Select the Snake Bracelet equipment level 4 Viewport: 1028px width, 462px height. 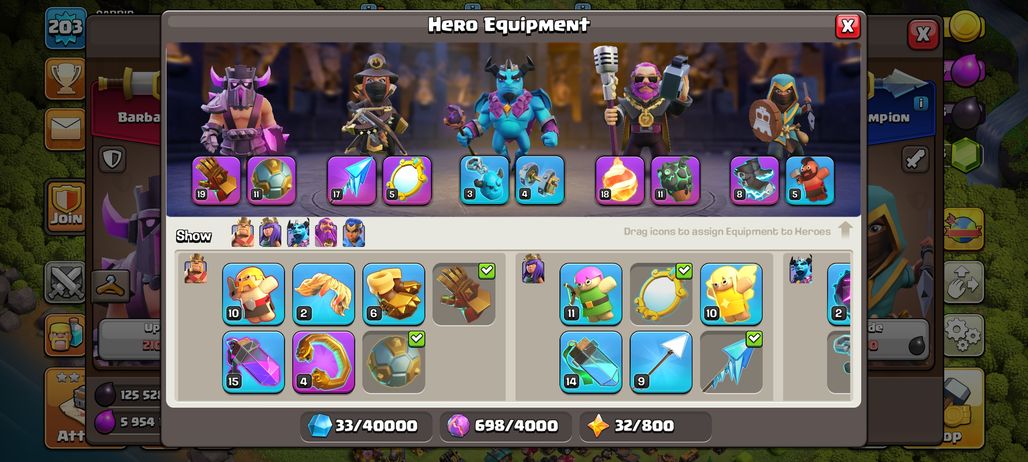tap(323, 362)
